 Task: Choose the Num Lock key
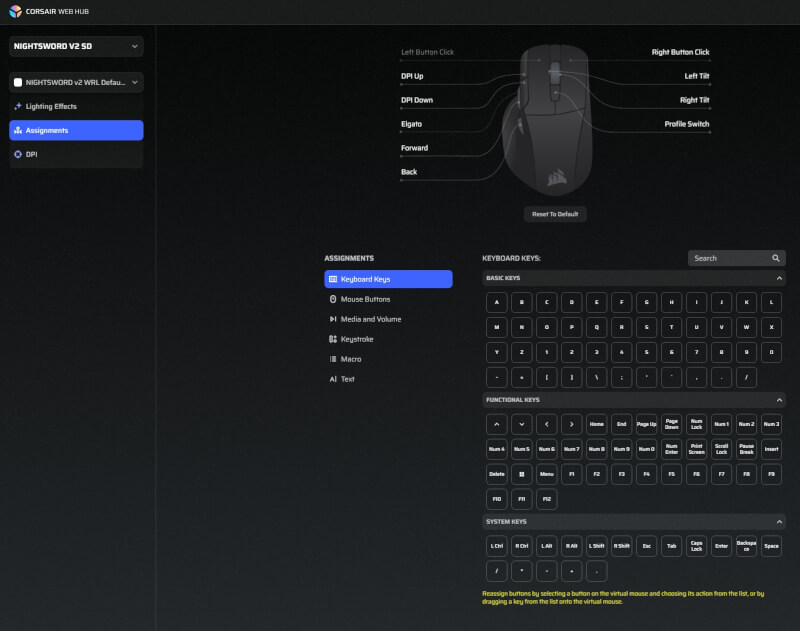(x=696, y=424)
